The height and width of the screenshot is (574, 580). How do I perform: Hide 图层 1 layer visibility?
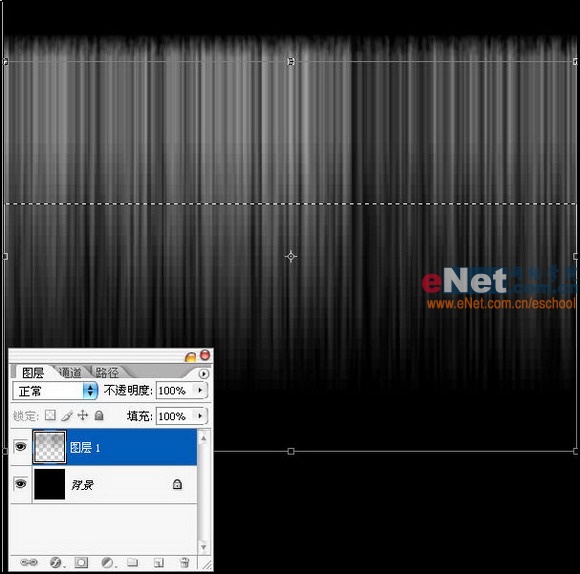coord(20,447)
